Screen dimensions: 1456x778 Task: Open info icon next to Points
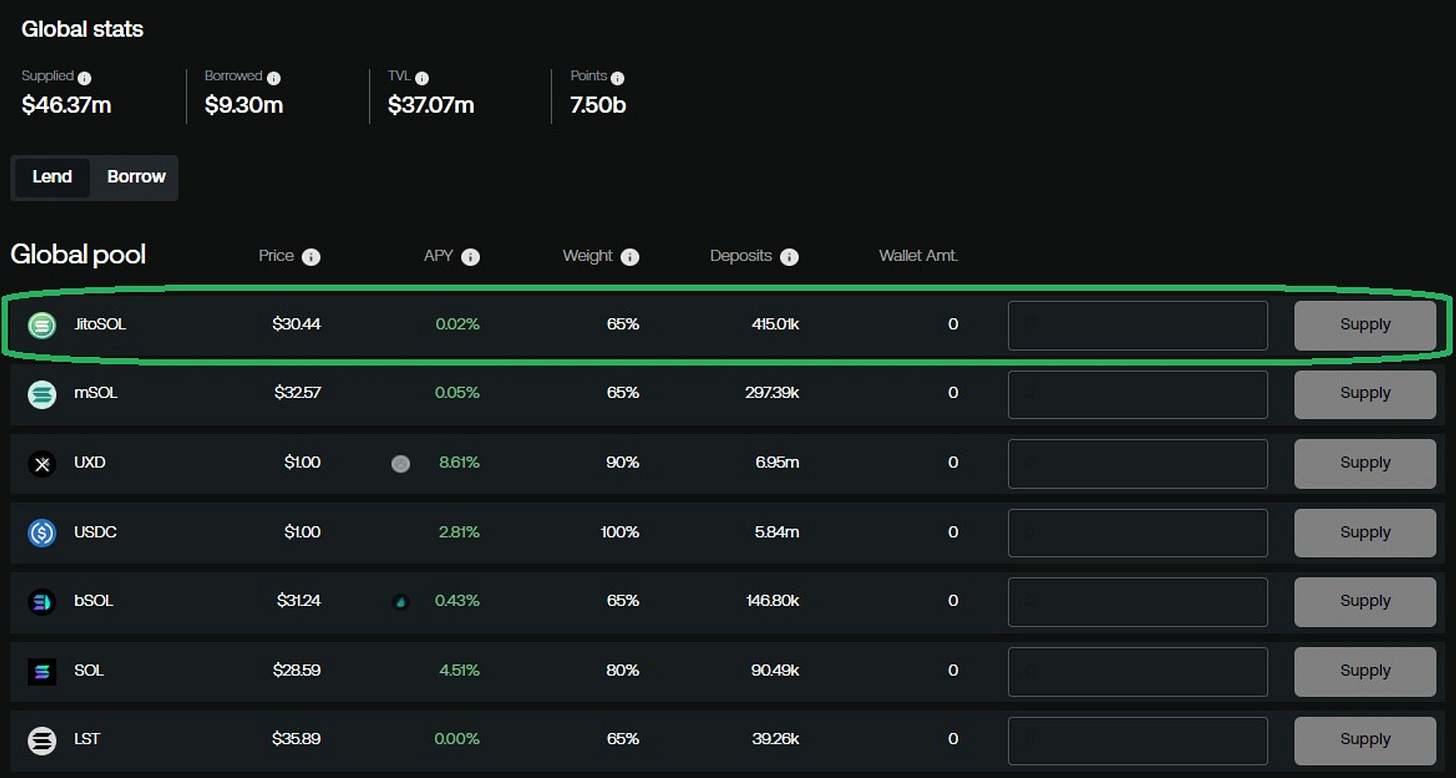click(x=618, y=77)
